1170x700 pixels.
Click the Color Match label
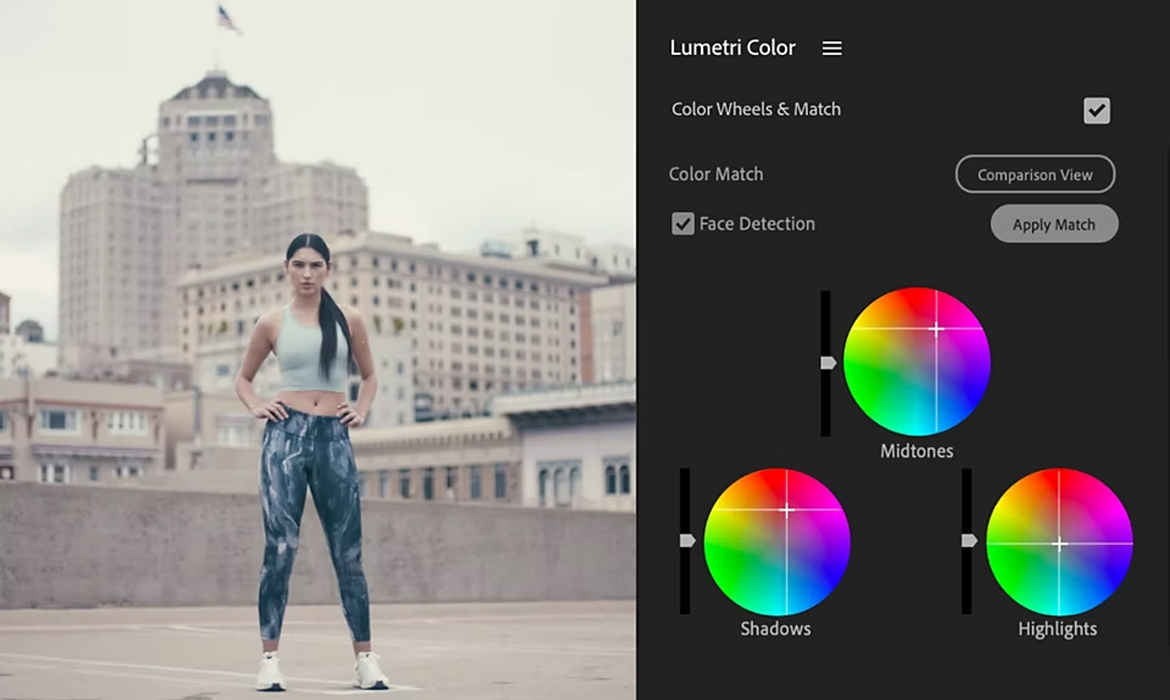pos(716,174)
